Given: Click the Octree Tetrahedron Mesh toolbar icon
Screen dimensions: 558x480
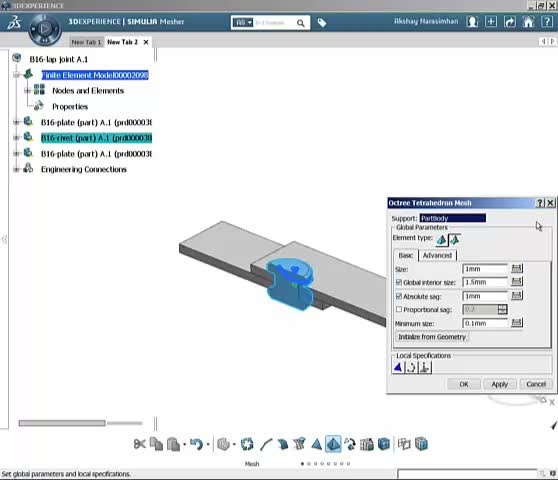Looking at the screenshot, I should pos(333,444).
